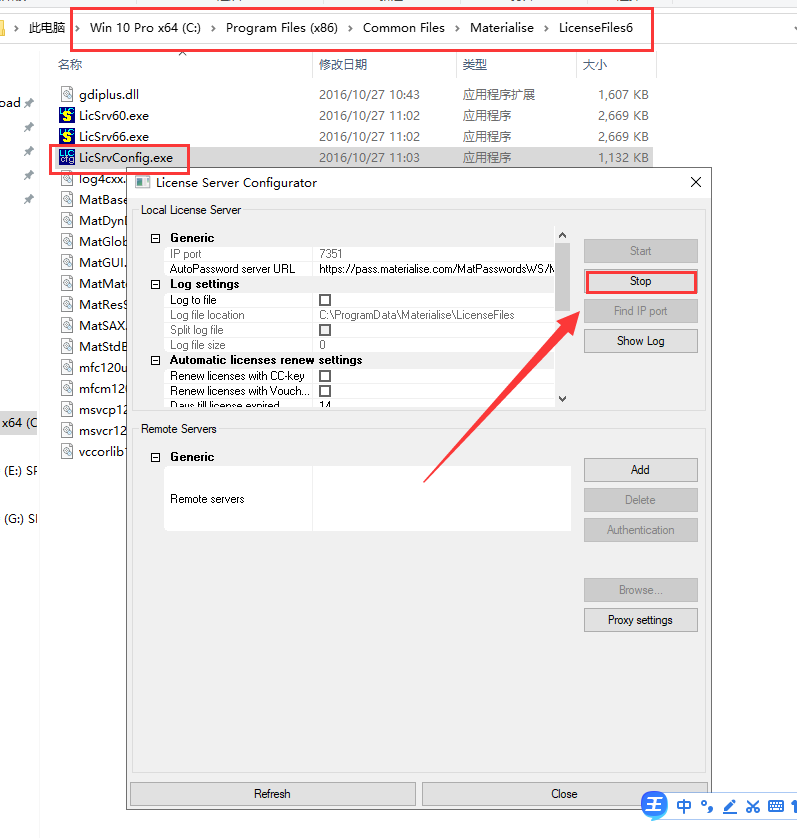Click the settings list scrollbar down arrow
The width and height of the screenshot is (797, 838).
click(562, 399)
